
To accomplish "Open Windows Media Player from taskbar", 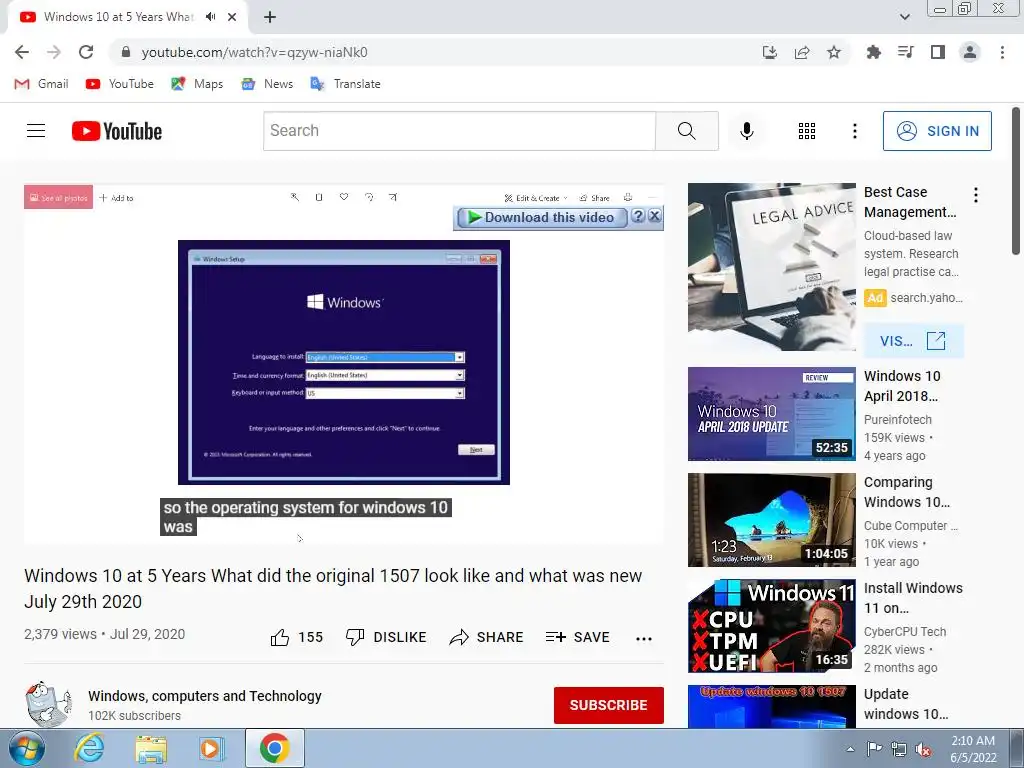I will pos(211,748).
